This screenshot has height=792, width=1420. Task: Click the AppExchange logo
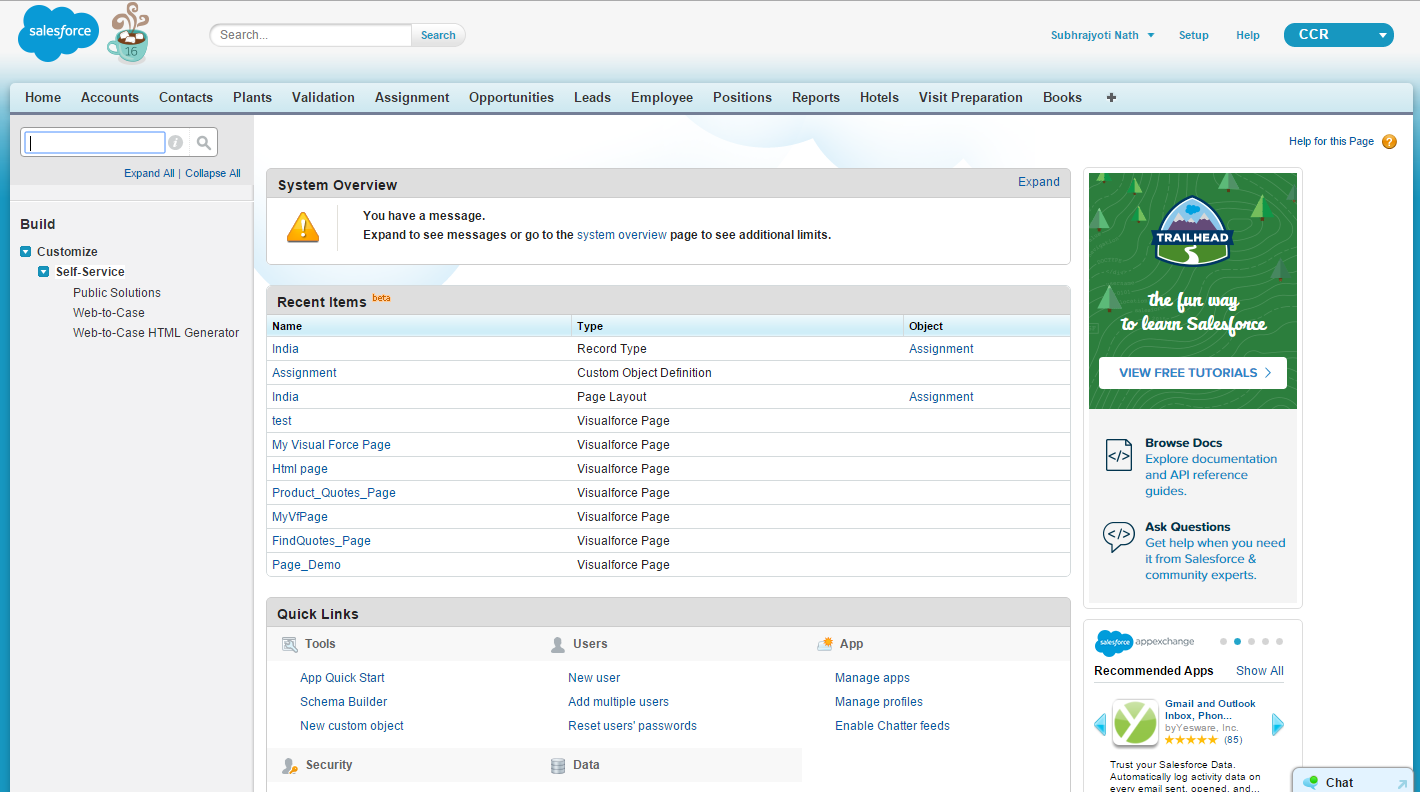1144,642
